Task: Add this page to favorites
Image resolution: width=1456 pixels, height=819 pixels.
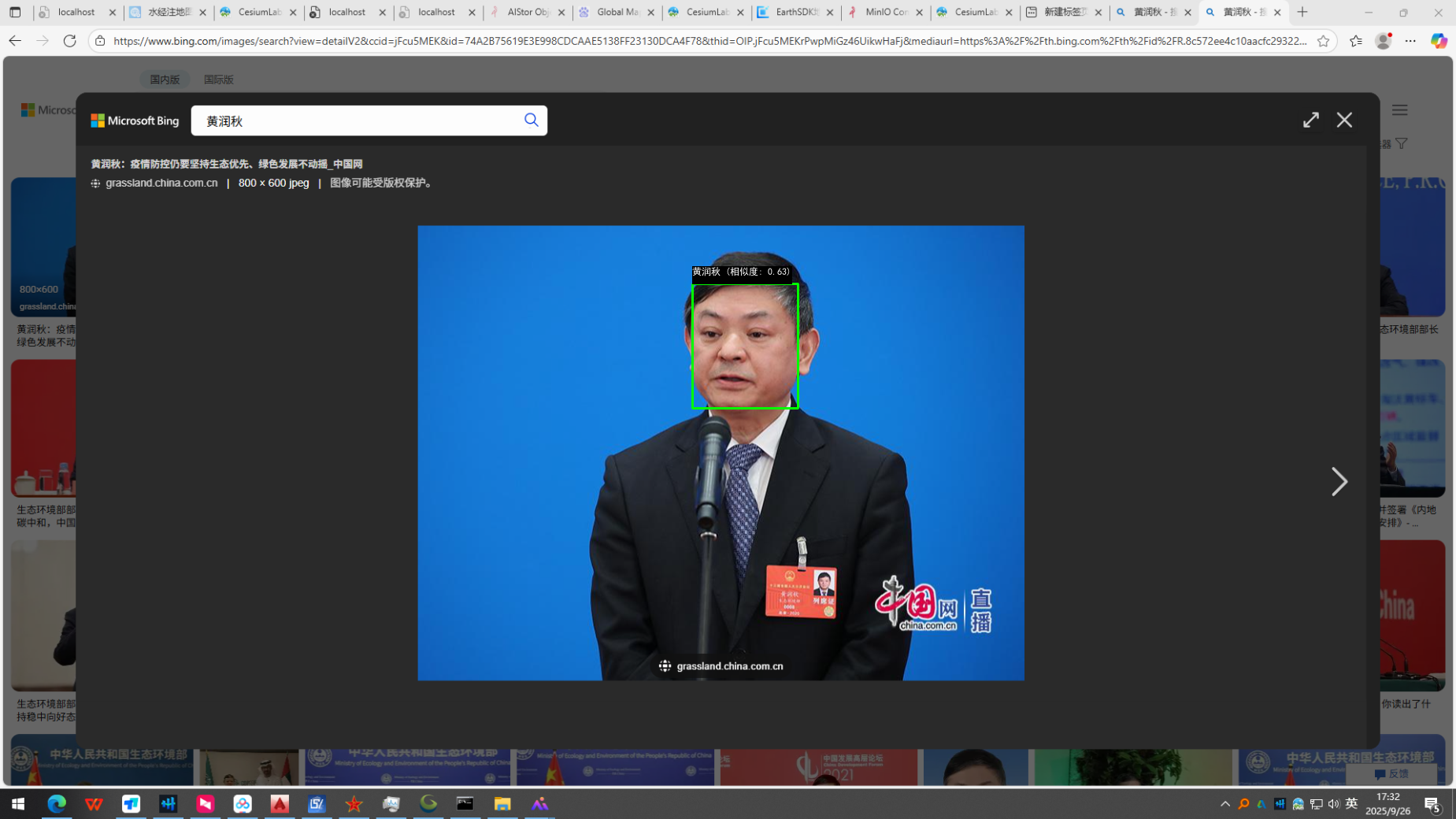Action: click(x=1323, y=41)
